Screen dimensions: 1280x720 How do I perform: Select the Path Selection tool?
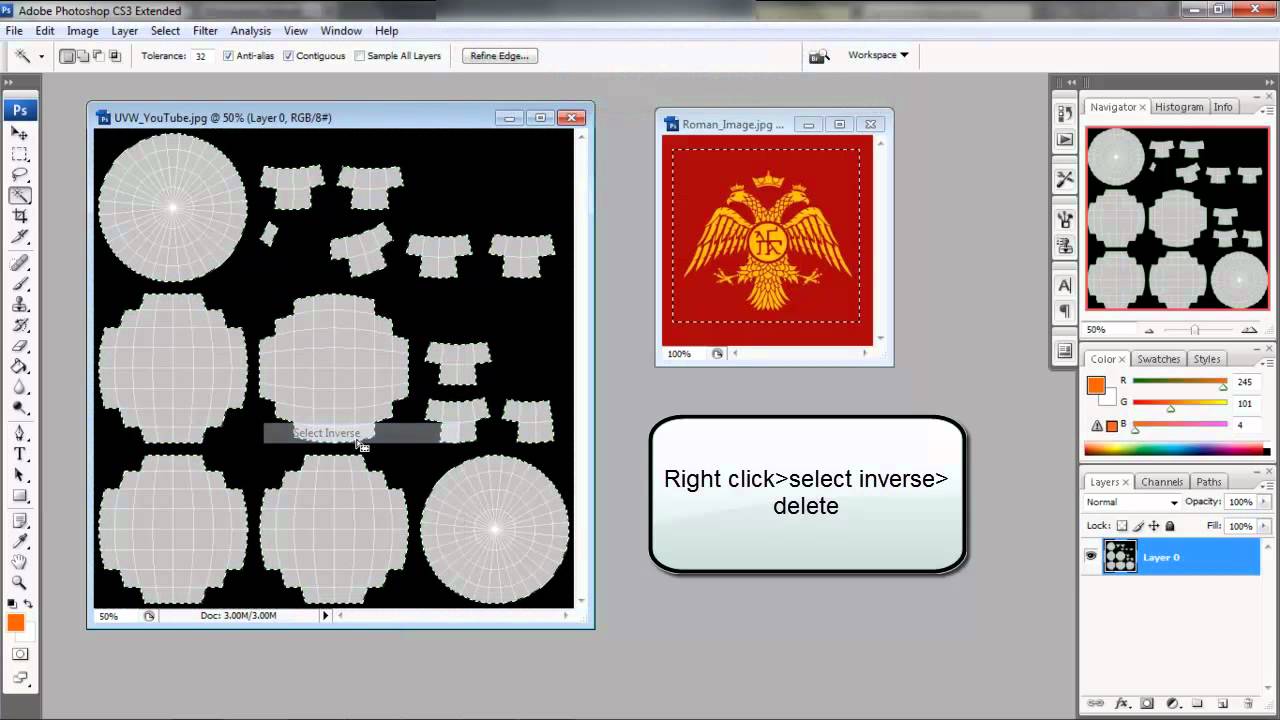pyautogui.click(x=20, y=475)
